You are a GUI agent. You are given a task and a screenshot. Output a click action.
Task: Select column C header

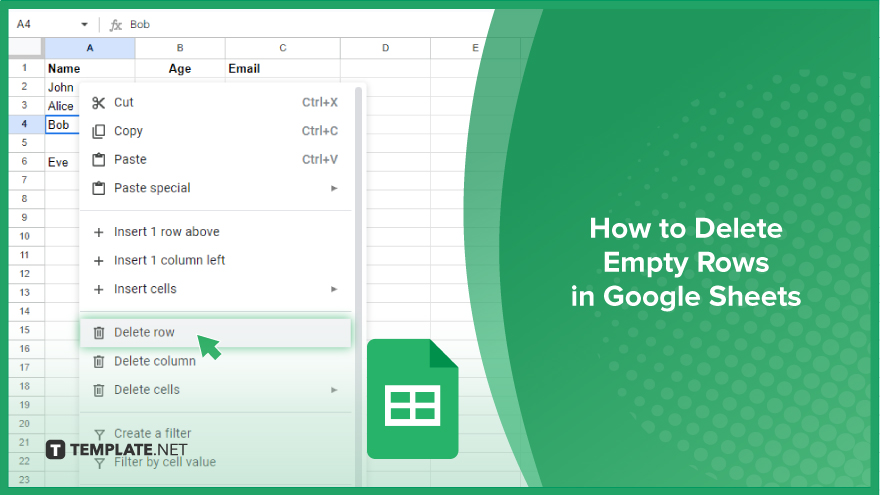coord(283,48)
